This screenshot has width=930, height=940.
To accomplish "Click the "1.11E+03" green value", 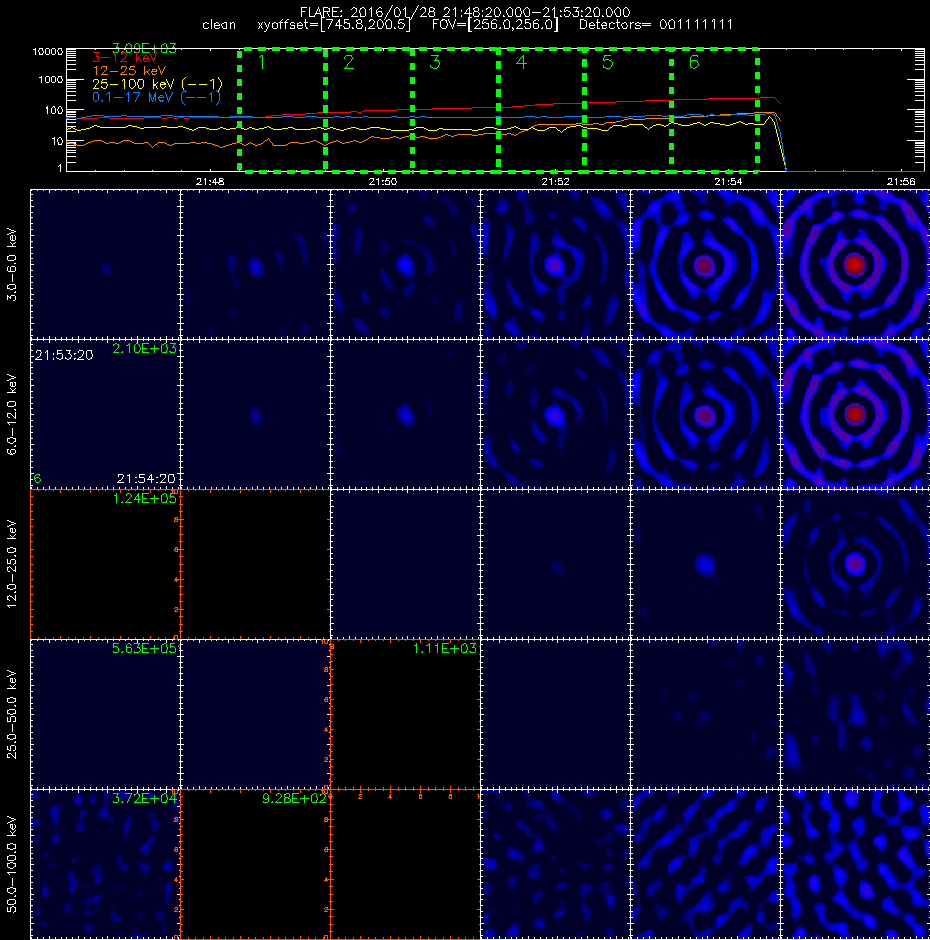I will [x=445, y=648].
